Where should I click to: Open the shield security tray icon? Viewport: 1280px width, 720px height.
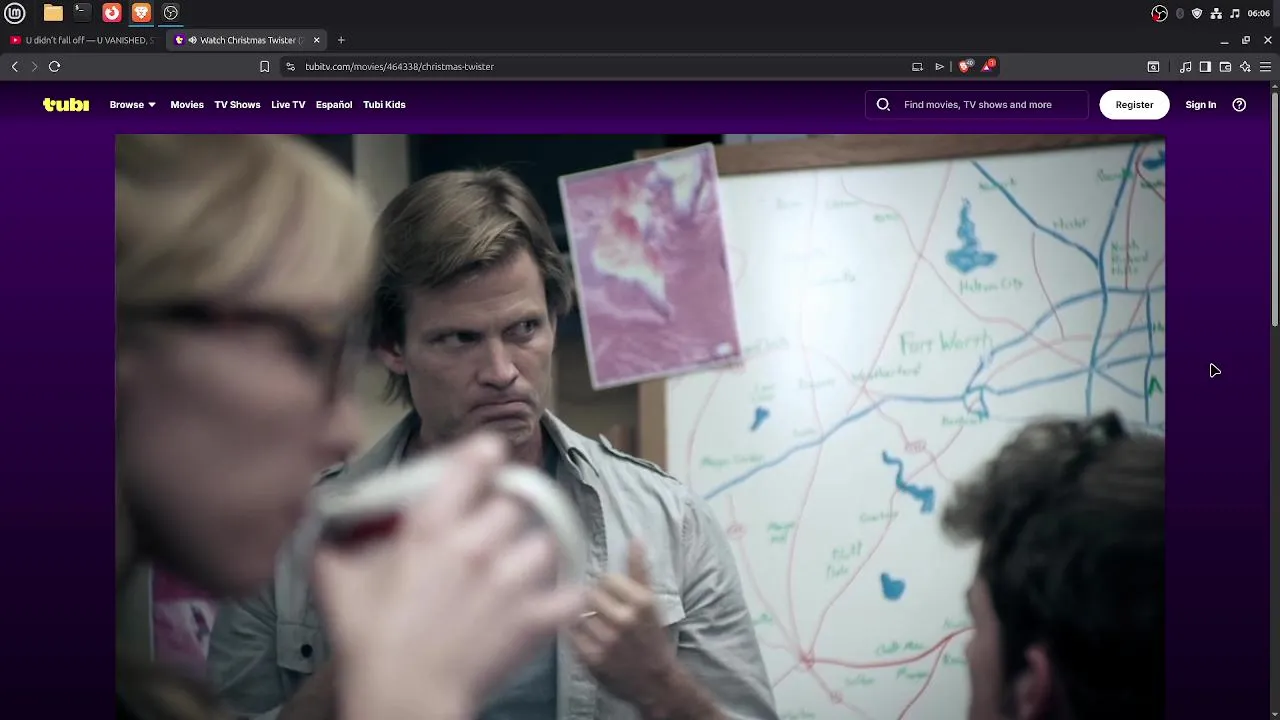tap(1197, 13)
